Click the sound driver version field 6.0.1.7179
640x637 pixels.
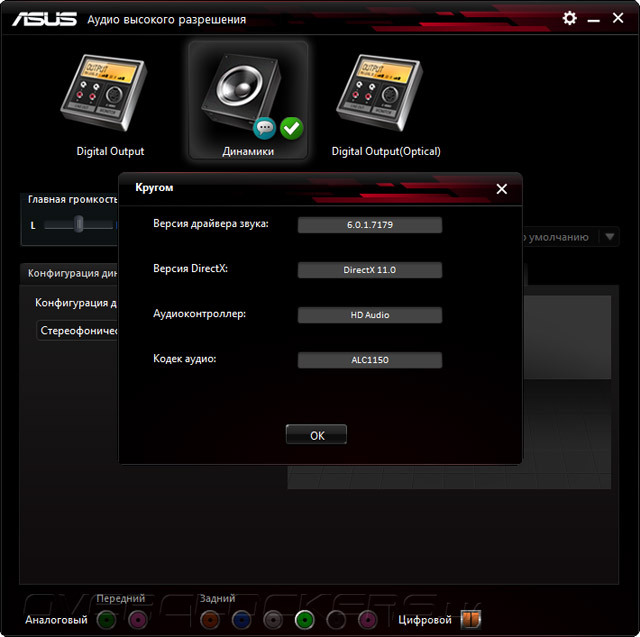pyautogui.click(x=370, y=225)
